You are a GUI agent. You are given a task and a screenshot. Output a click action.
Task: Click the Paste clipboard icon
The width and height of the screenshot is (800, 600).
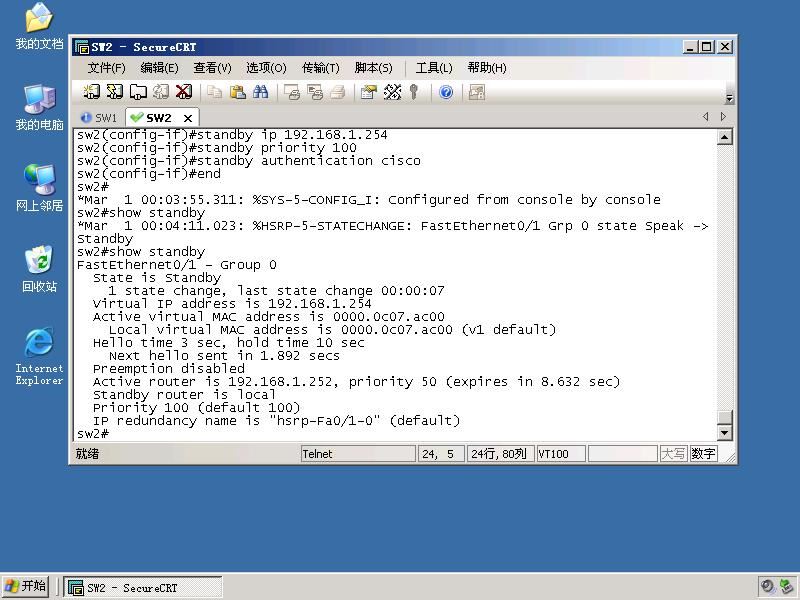pos(237,92)
